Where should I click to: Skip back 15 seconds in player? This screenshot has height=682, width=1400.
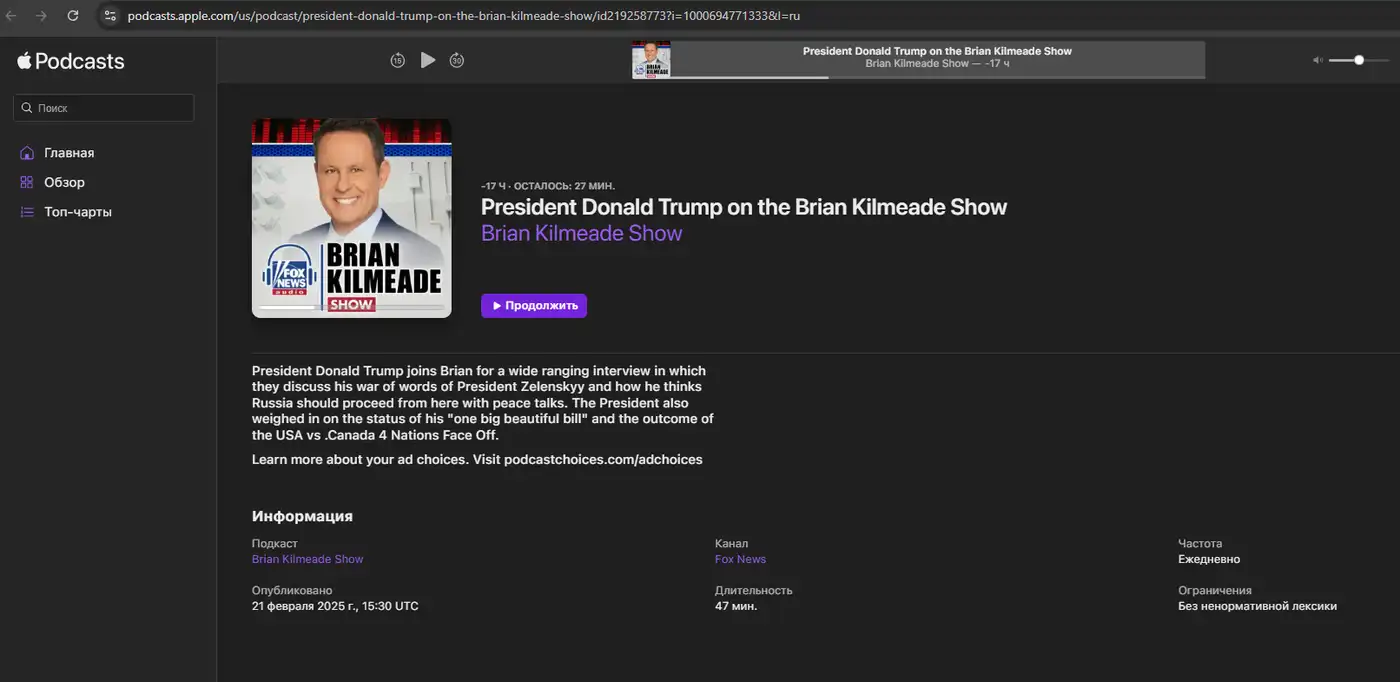(397, 60)
